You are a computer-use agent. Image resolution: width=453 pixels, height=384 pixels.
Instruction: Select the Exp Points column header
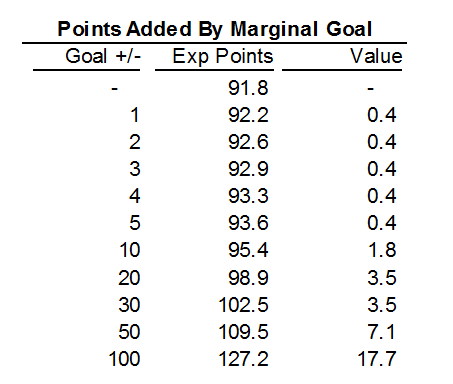point(223,56)
